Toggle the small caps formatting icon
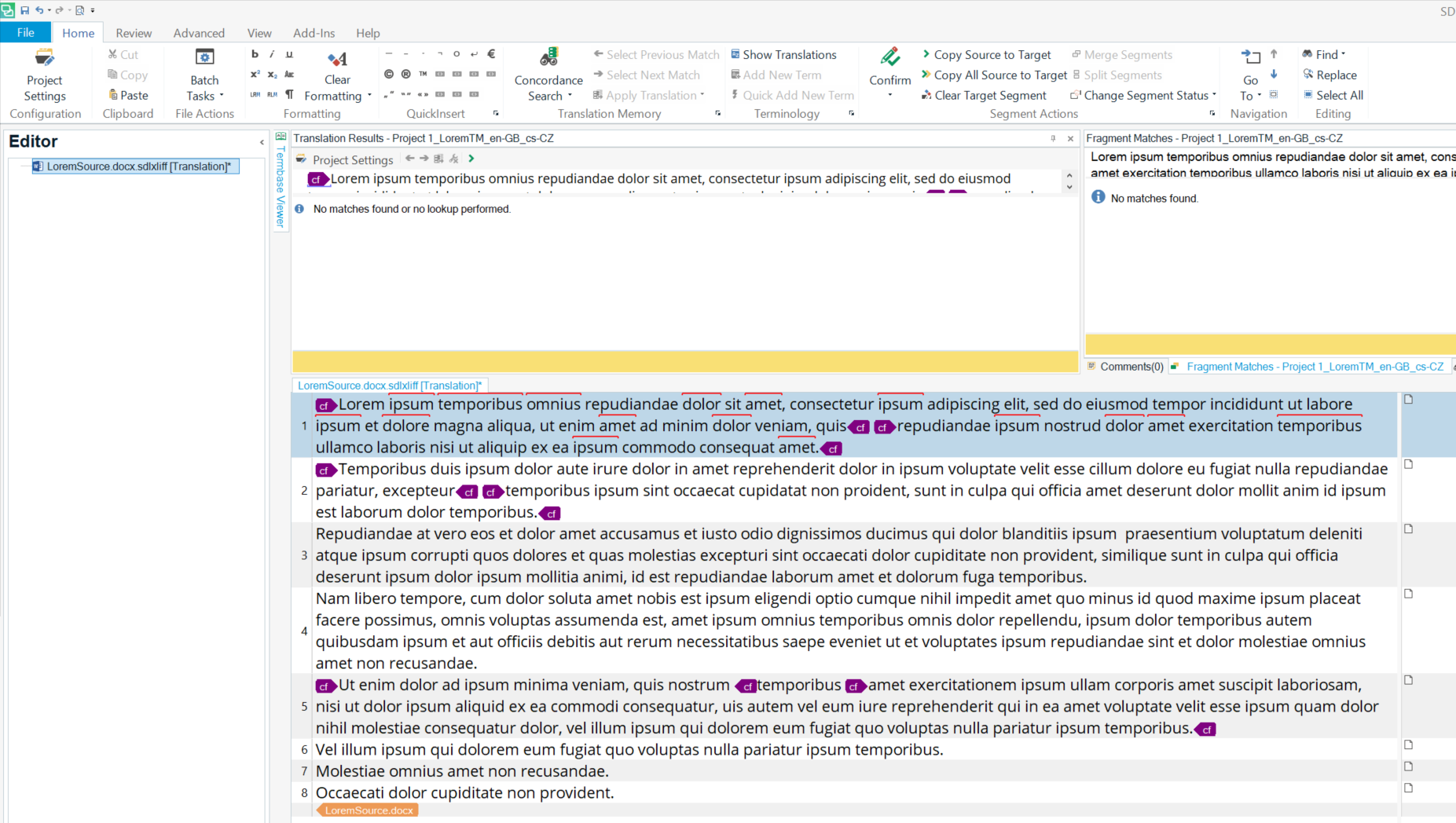The height and width of the screenshot is (823, 1456). point(289,75)
